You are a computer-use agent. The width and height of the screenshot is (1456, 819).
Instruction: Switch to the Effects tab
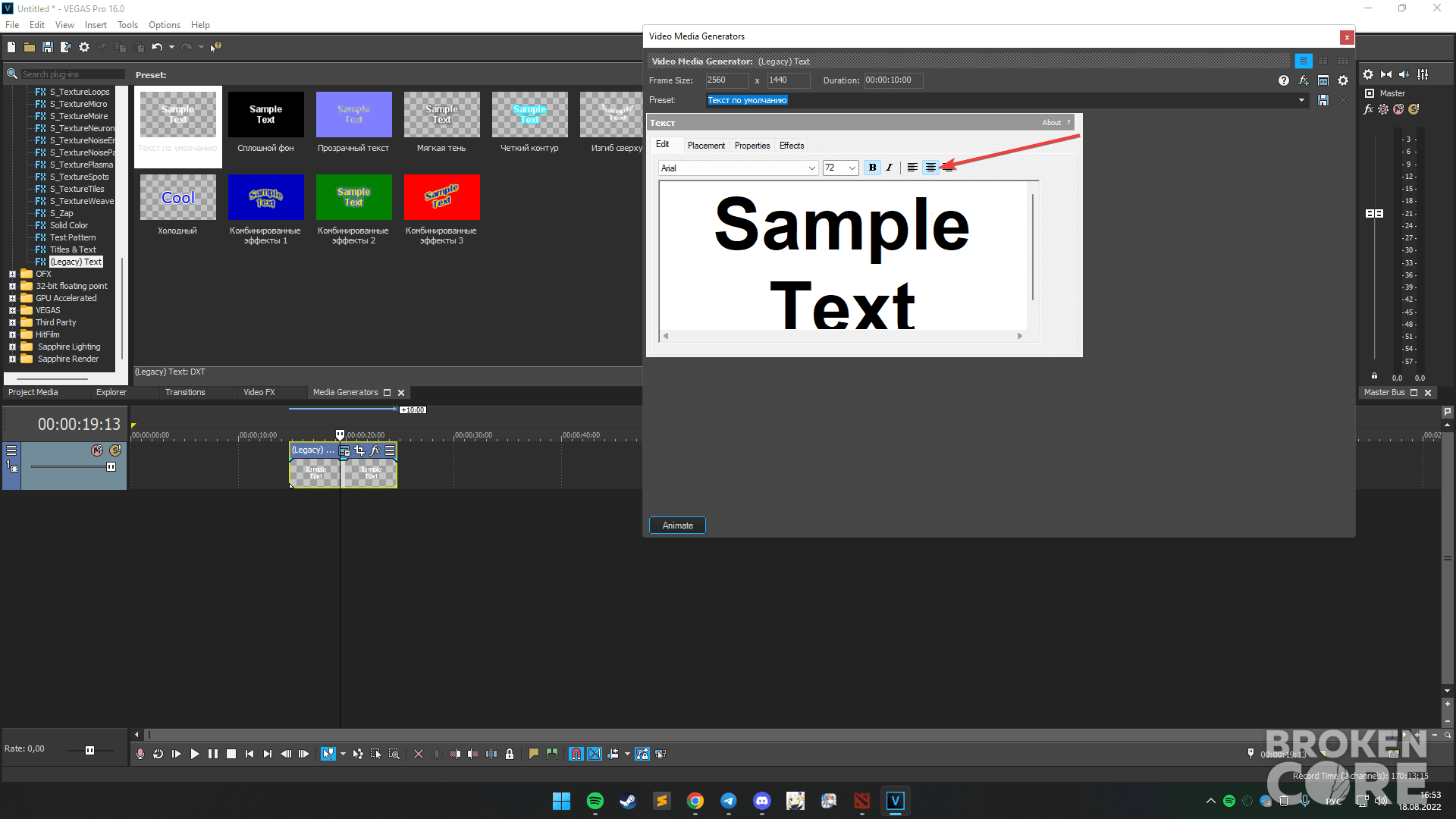[792, 146]
